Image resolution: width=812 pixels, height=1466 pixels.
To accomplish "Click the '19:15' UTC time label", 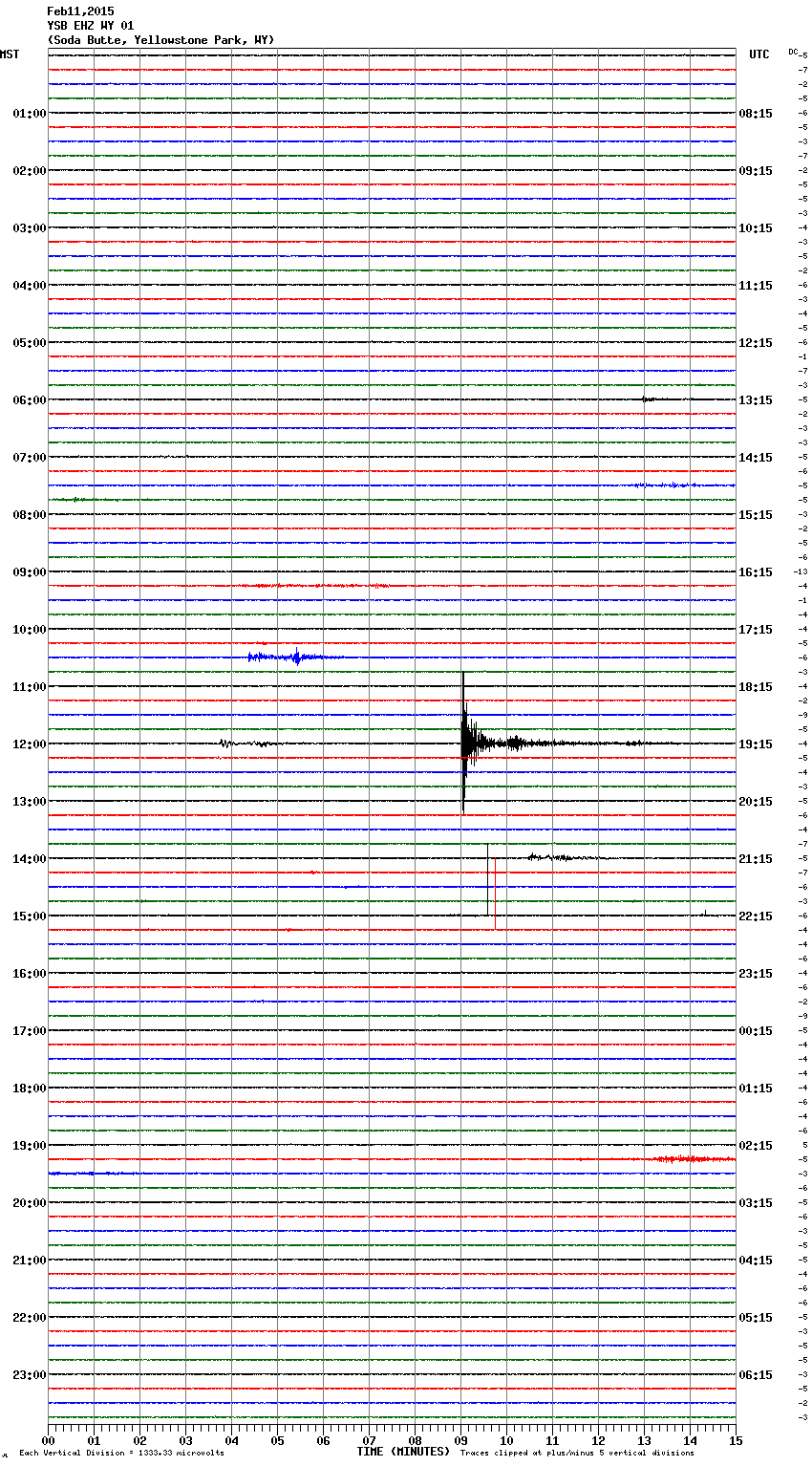I will (756, 744).
